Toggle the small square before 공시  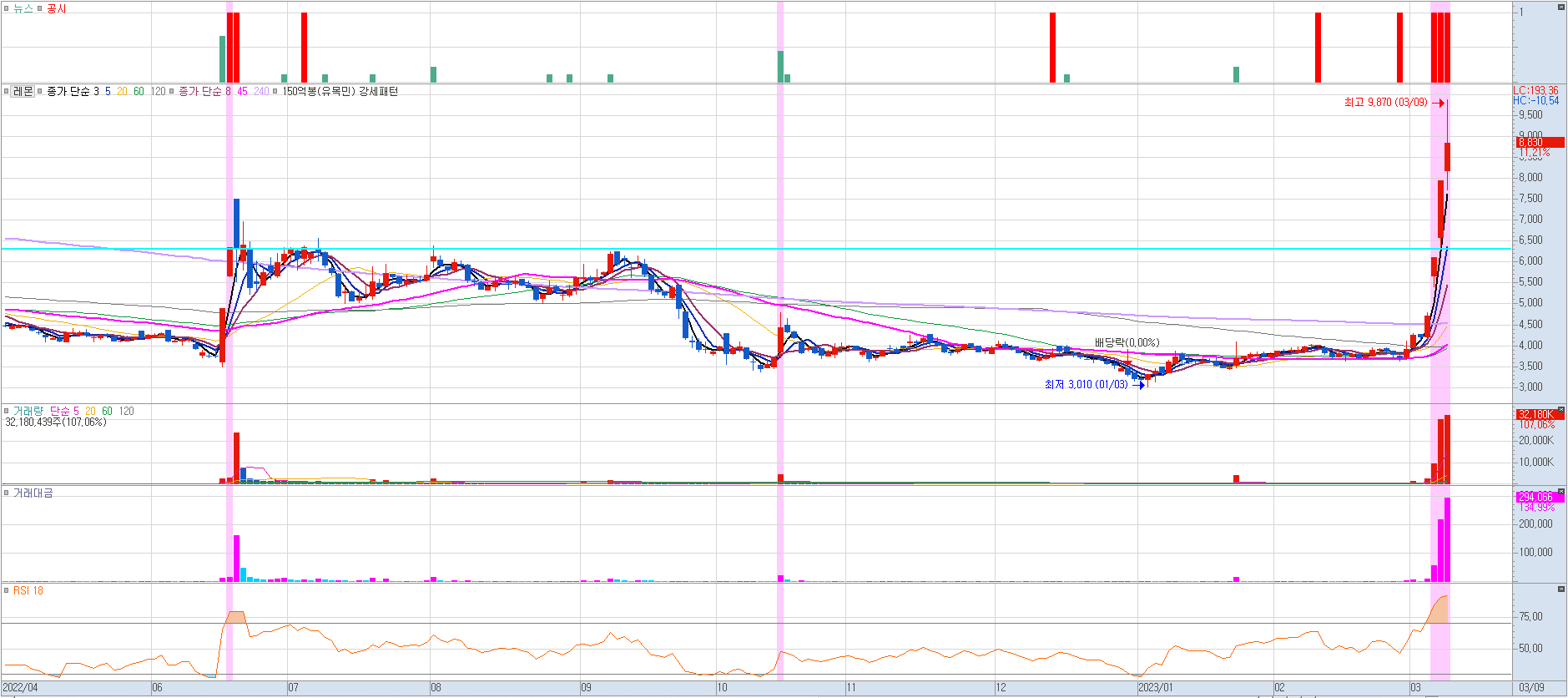click(39, 8)
